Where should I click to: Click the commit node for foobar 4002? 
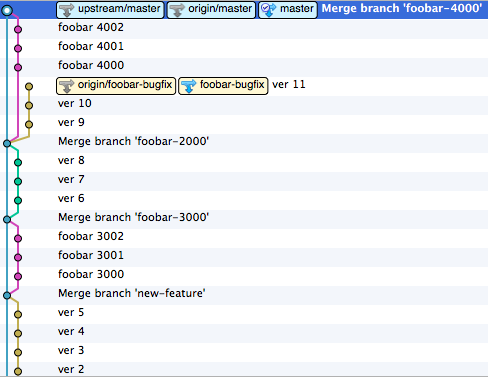[18, 29]
